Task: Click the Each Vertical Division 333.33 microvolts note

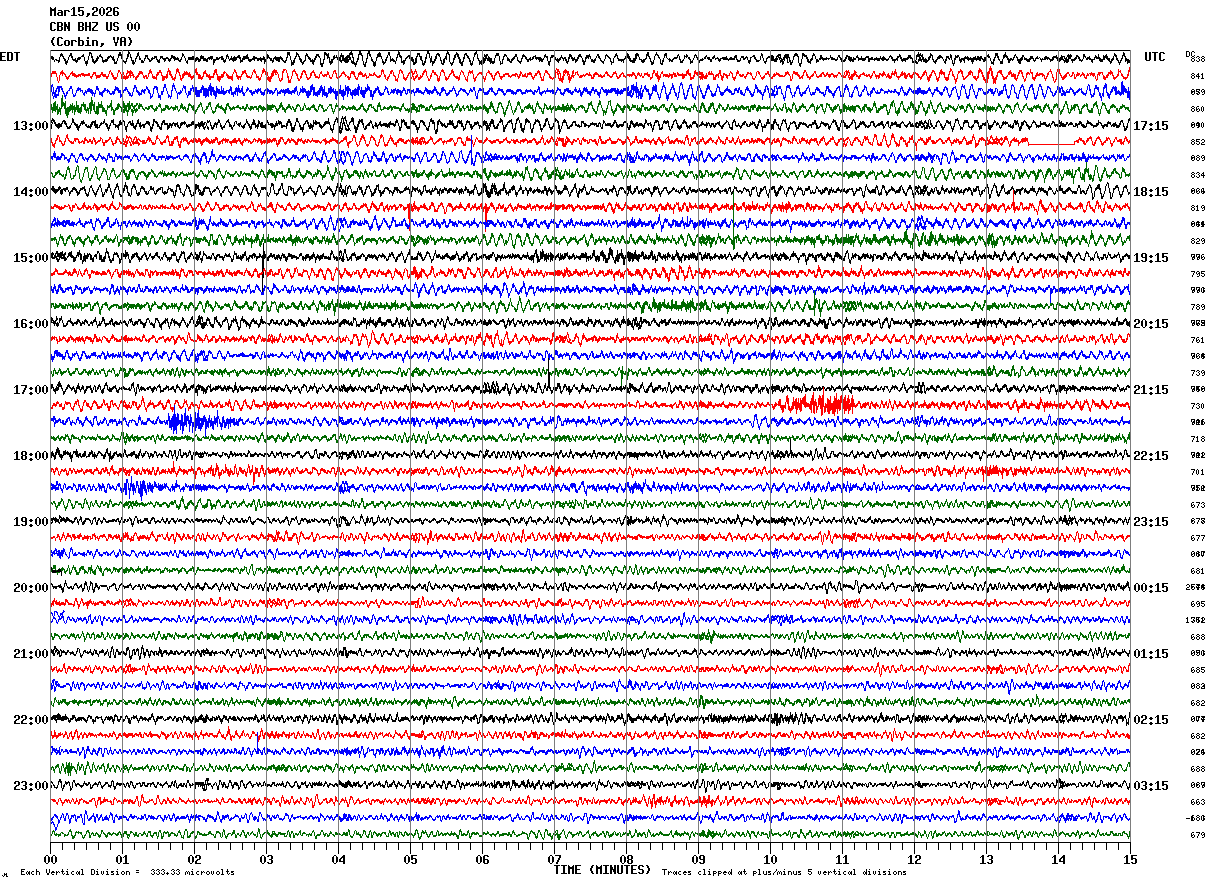Action: click(x=128, y=872)
